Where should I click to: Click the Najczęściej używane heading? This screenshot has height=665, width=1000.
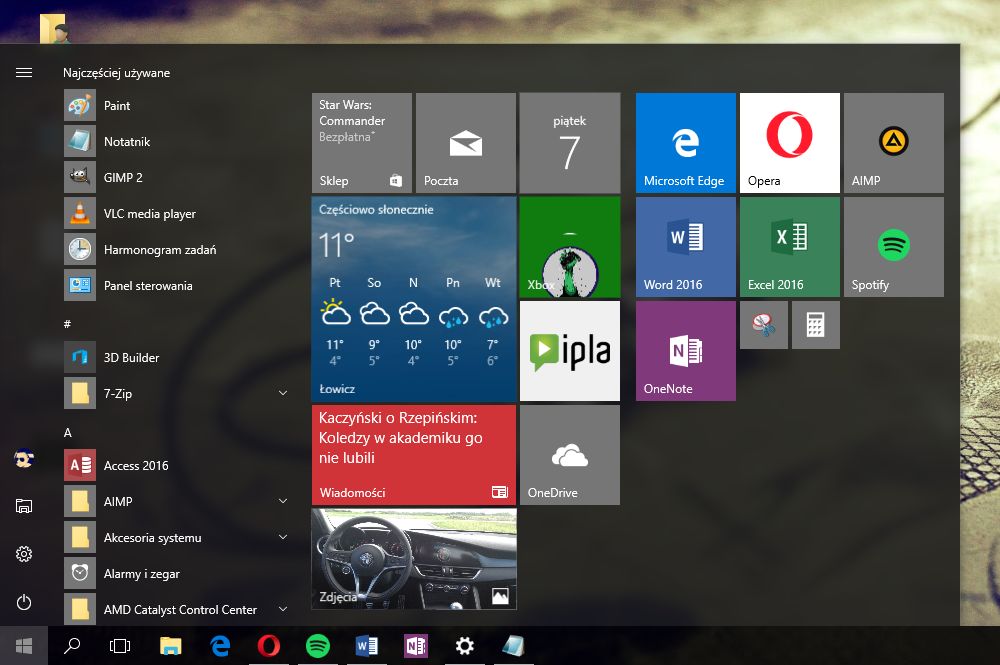[116, 73]
